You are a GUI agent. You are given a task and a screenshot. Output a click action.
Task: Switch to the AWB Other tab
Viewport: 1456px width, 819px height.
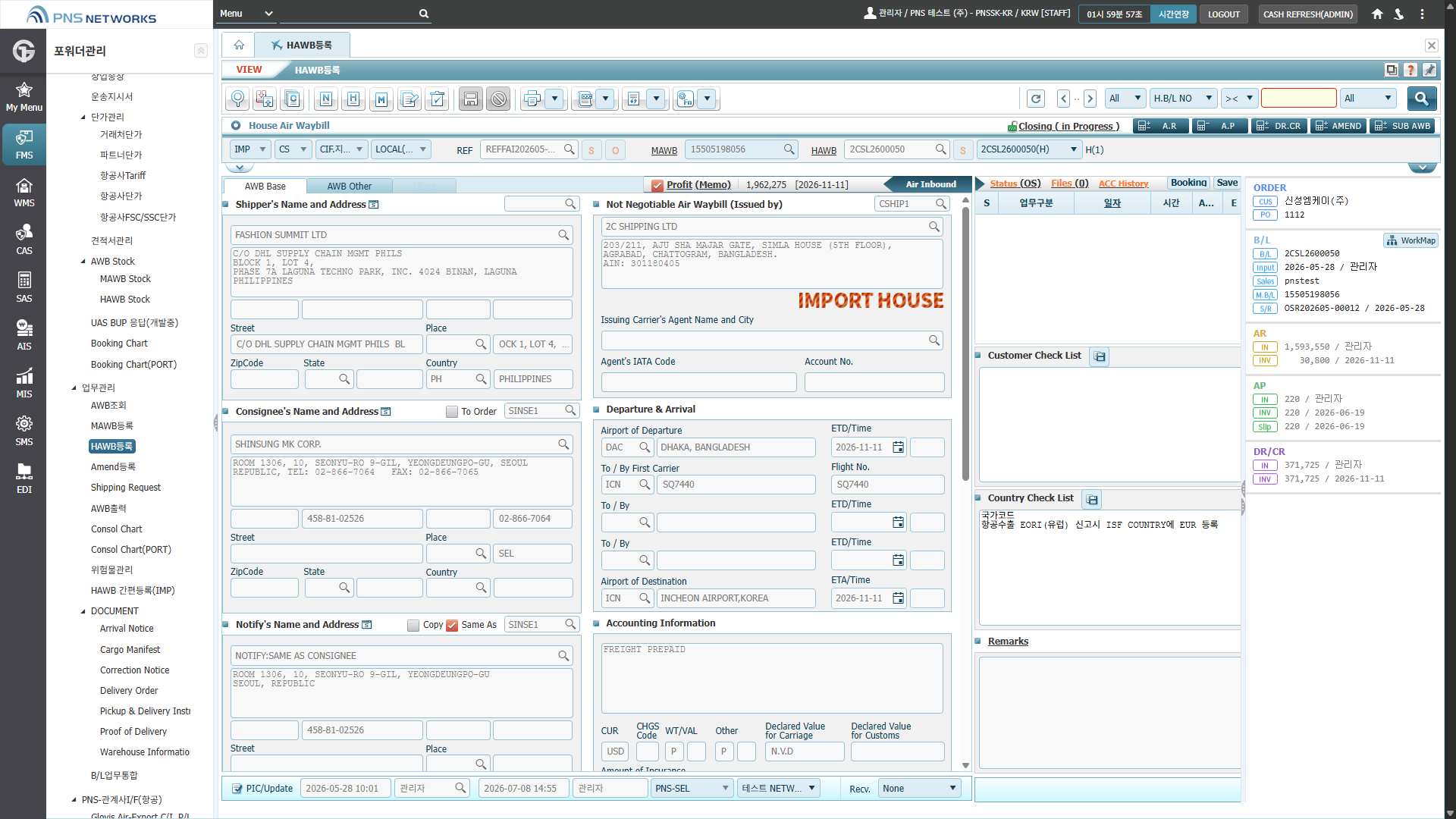click(350, 187)
